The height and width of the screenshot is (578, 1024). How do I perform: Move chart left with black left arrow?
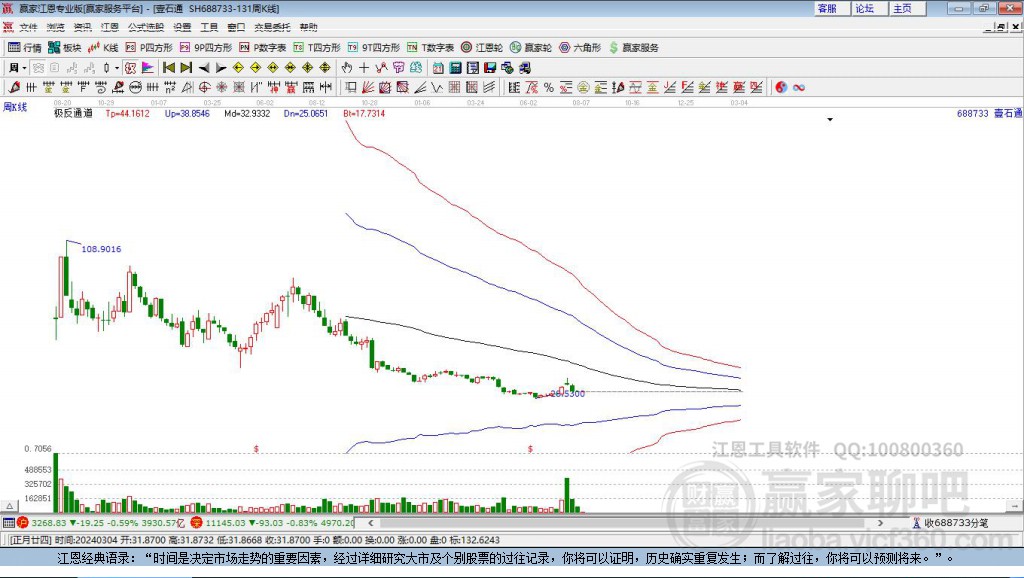(204, 67)
